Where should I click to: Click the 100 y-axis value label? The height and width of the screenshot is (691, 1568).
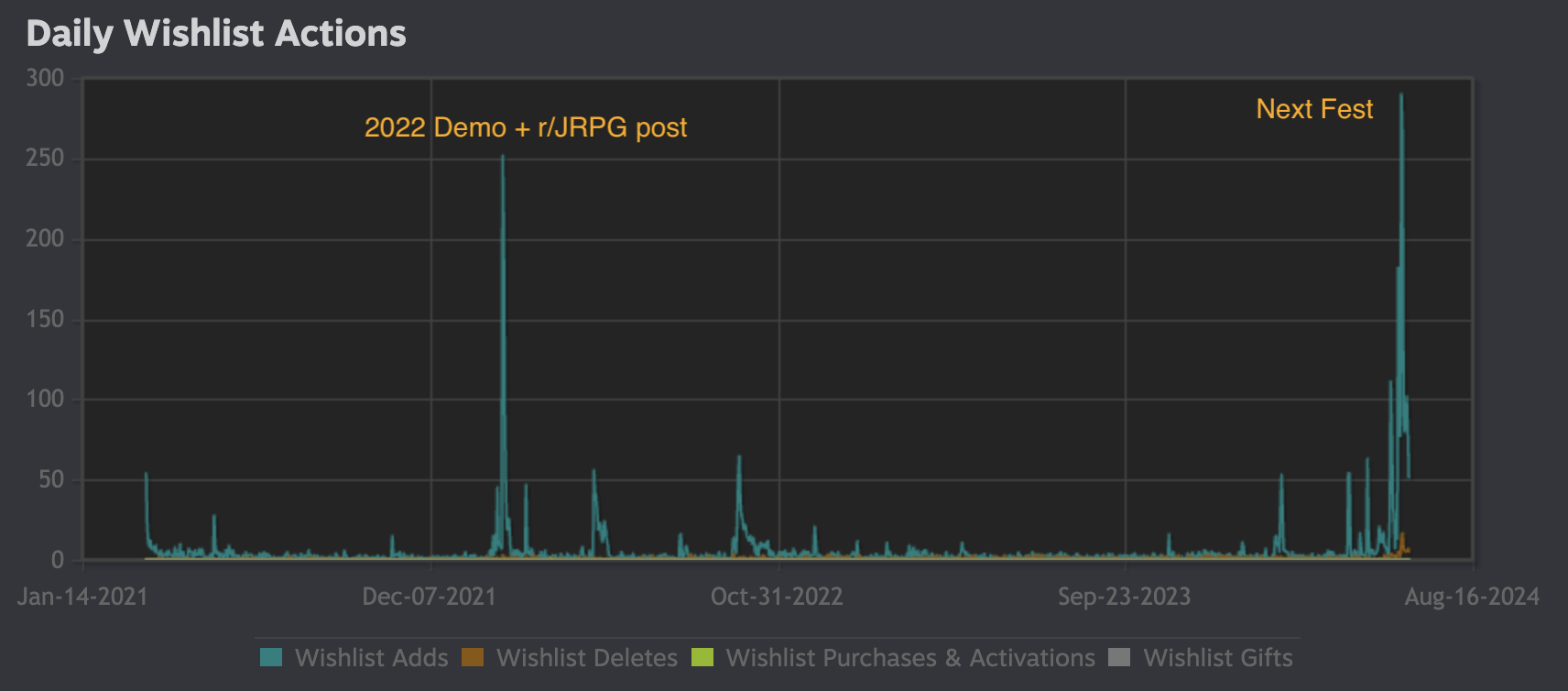tap(45, 400)
